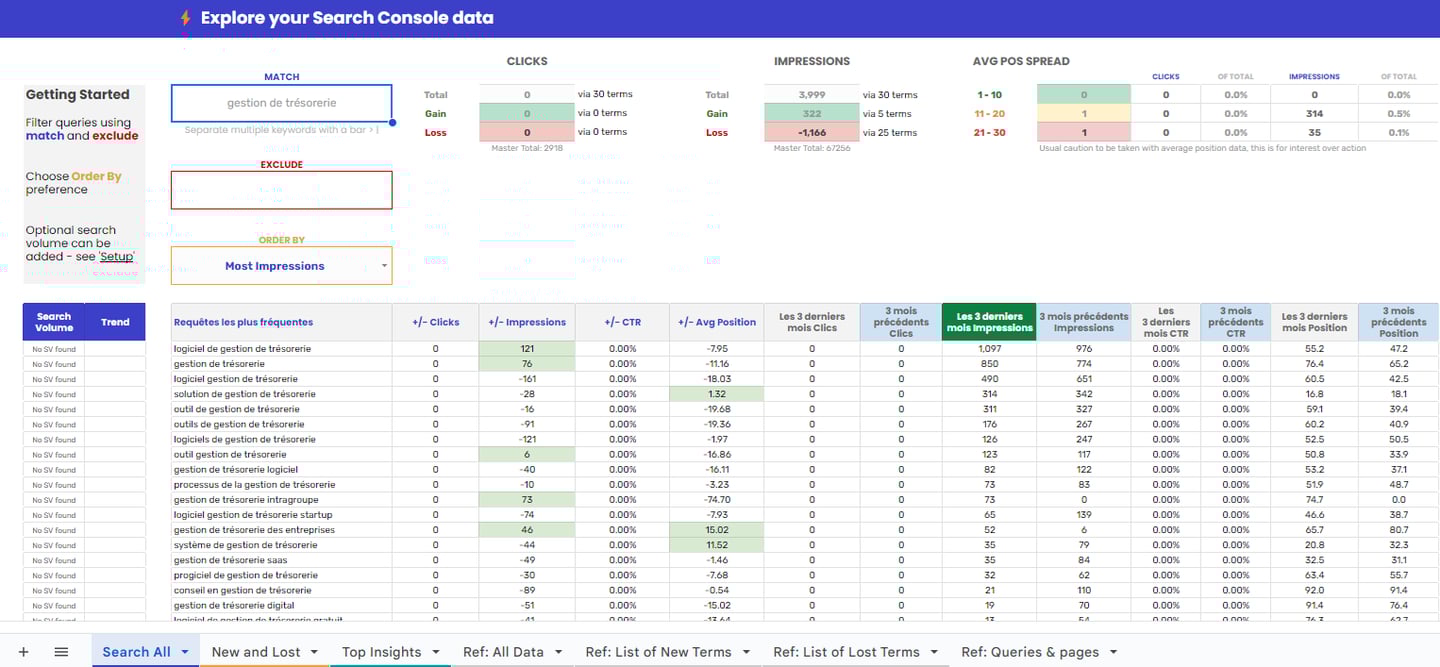Click the MATCH input with gestion de trésorerie
Screen dimensions: 1440x667
[281, 103]
